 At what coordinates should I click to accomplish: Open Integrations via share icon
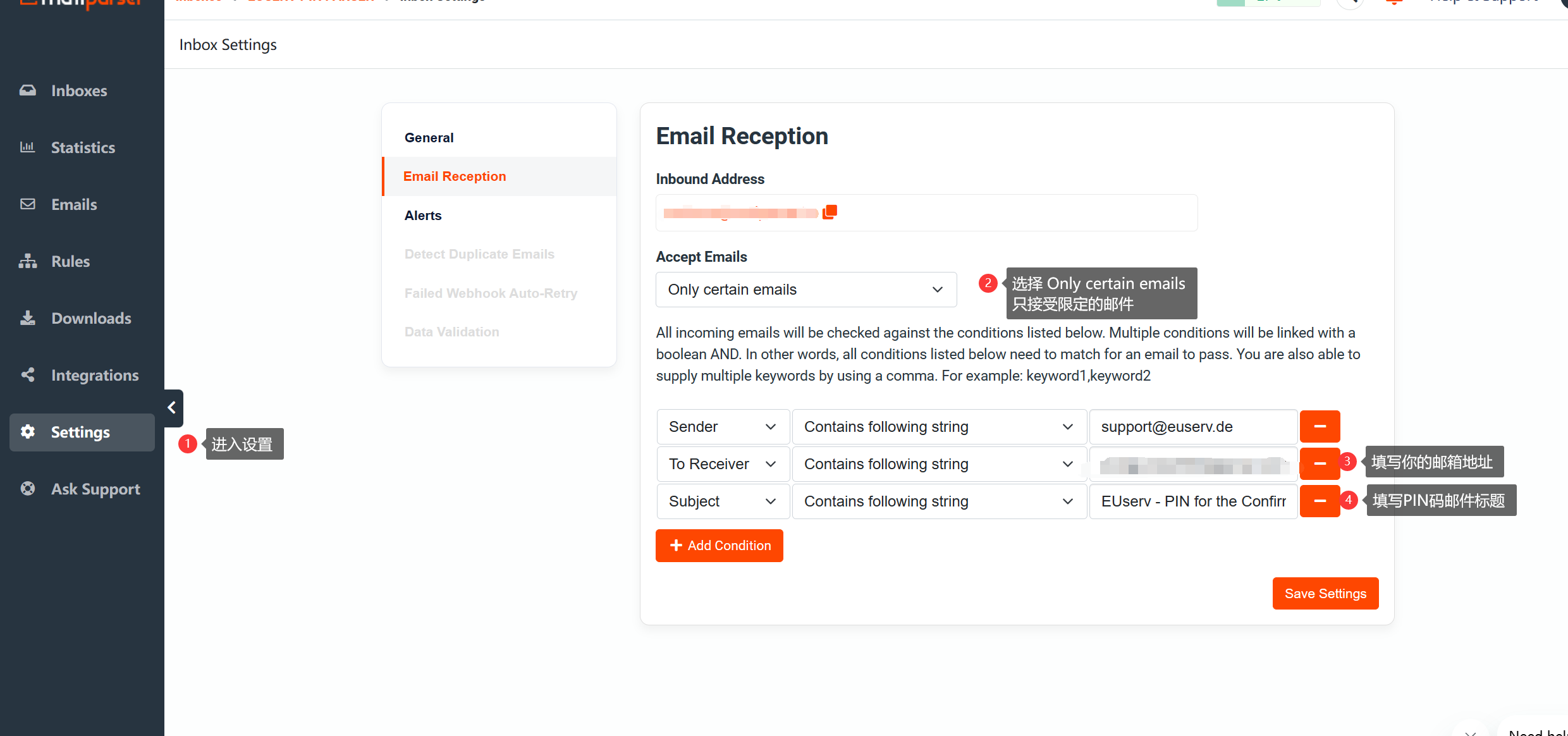(x=27, y=375)
